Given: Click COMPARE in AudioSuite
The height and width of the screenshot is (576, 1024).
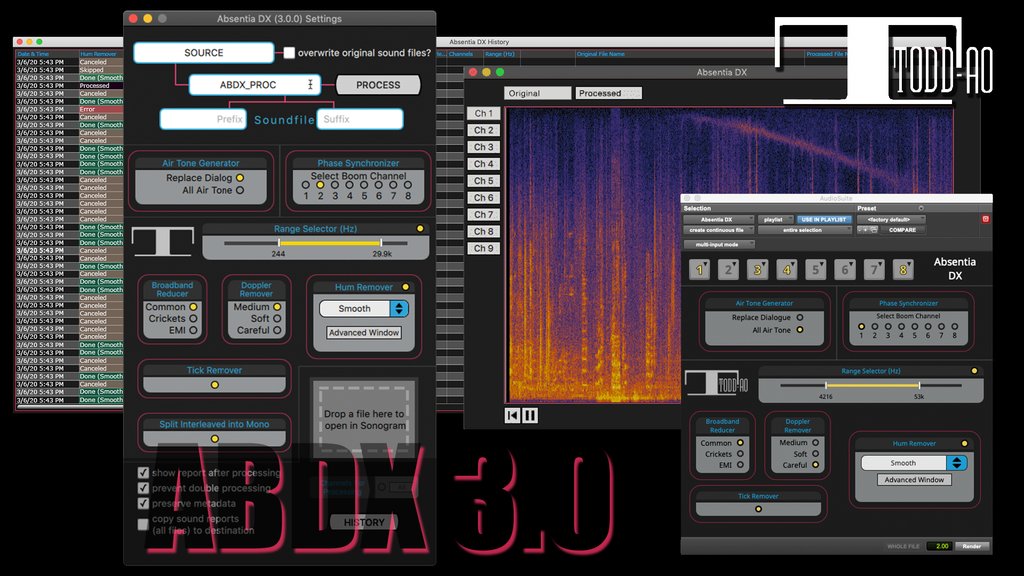Looking at the screenshot, I should 903,230.
